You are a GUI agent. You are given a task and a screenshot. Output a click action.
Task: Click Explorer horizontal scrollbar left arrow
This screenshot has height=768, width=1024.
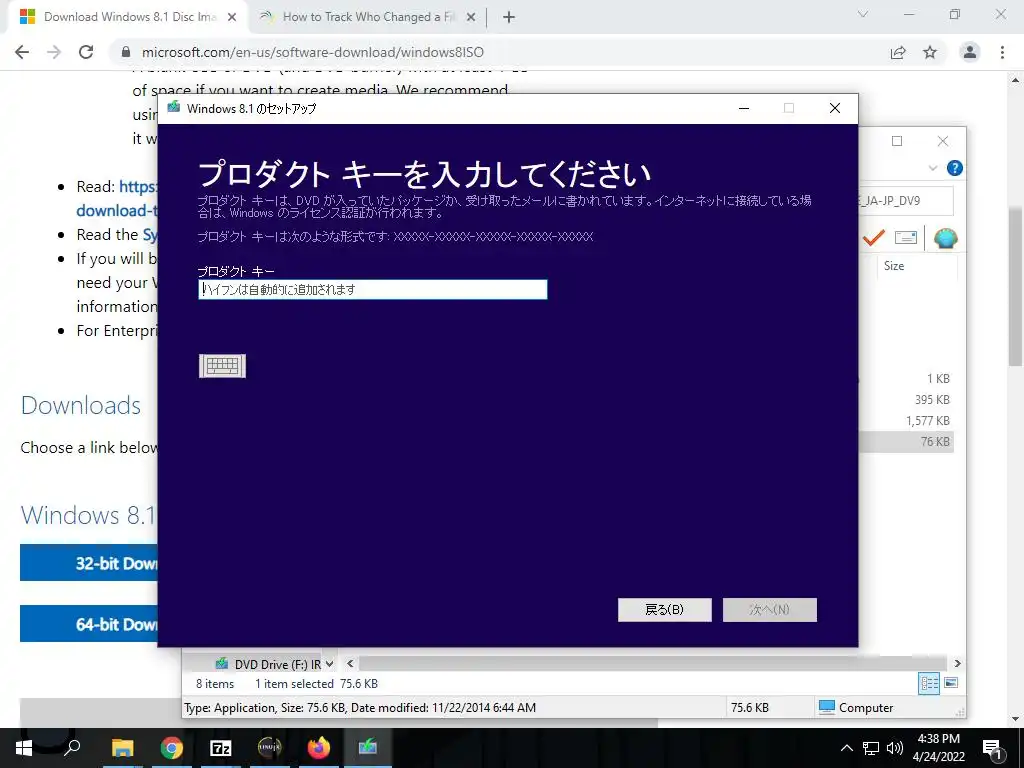[x=350, y=664]
